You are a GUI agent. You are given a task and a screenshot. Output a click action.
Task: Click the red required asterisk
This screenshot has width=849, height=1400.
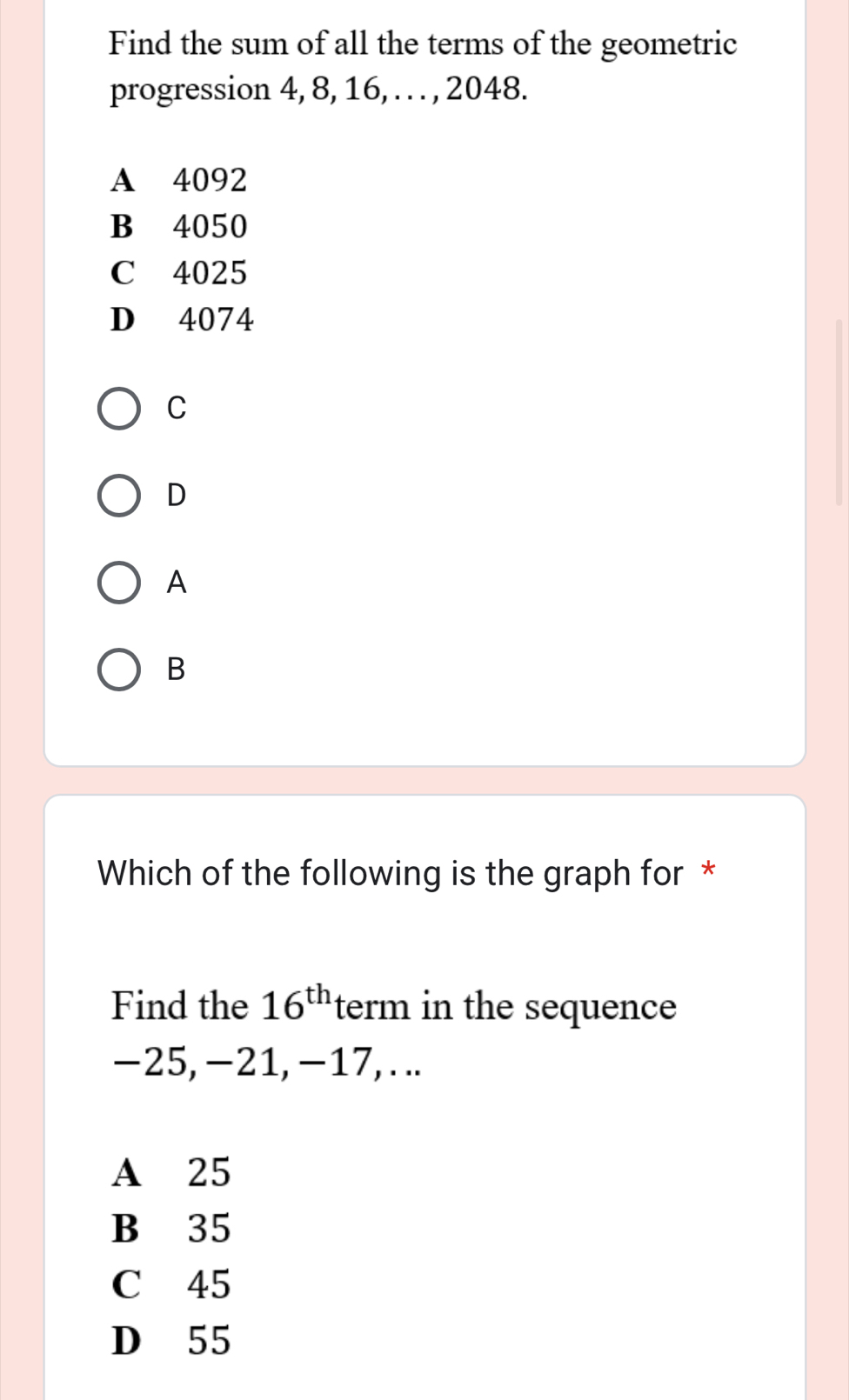[709, 870]
